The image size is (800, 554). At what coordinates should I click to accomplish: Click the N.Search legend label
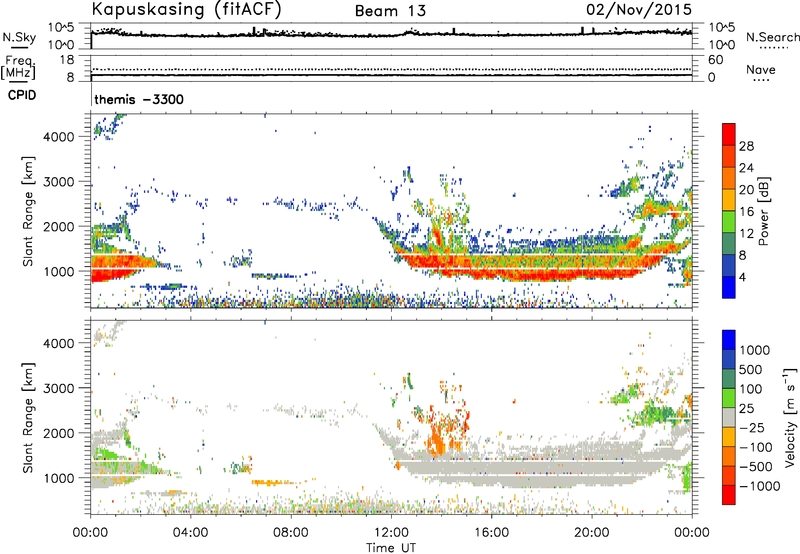772,37
